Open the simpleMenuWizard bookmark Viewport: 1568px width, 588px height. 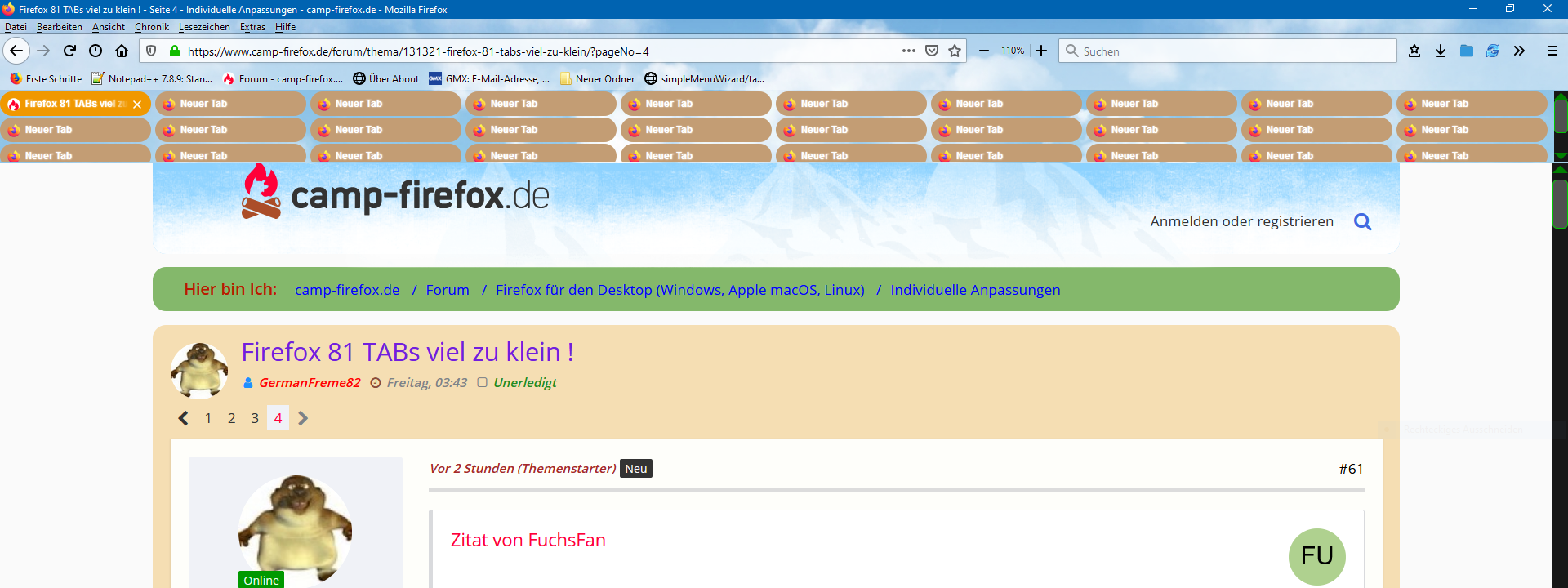705,79
